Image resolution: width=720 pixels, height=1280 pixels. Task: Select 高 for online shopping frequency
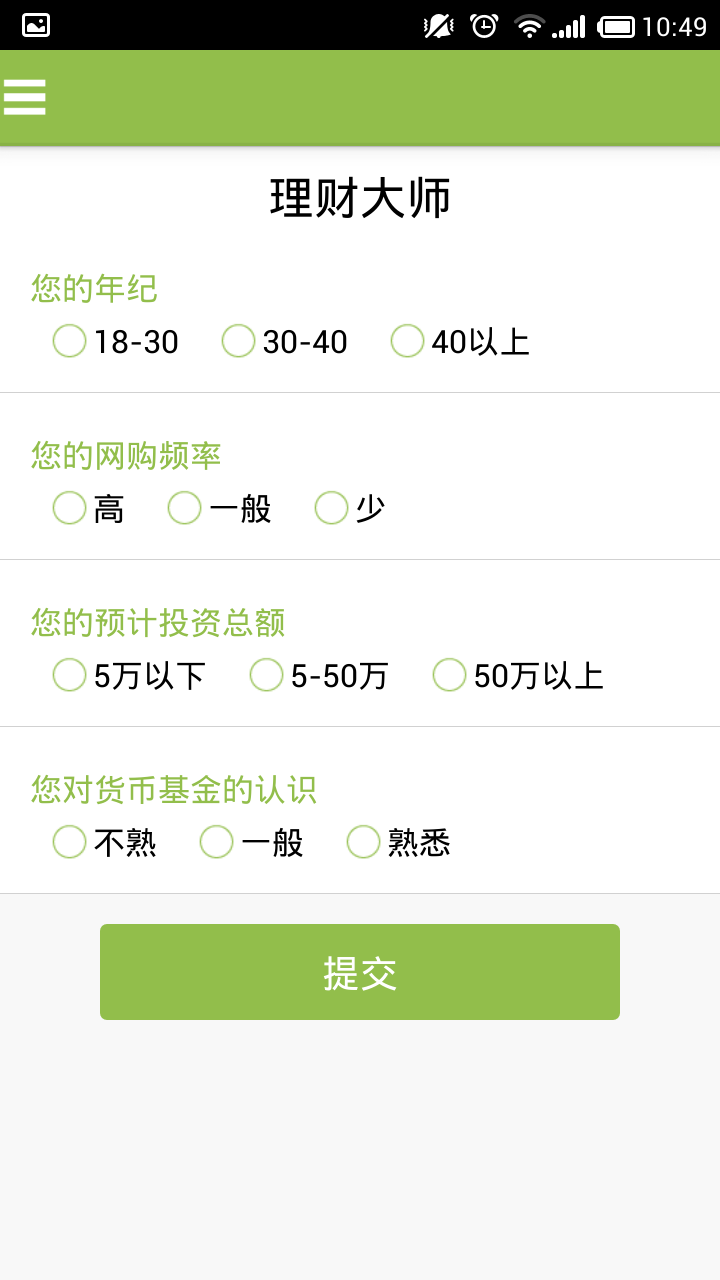click(70, 508)
